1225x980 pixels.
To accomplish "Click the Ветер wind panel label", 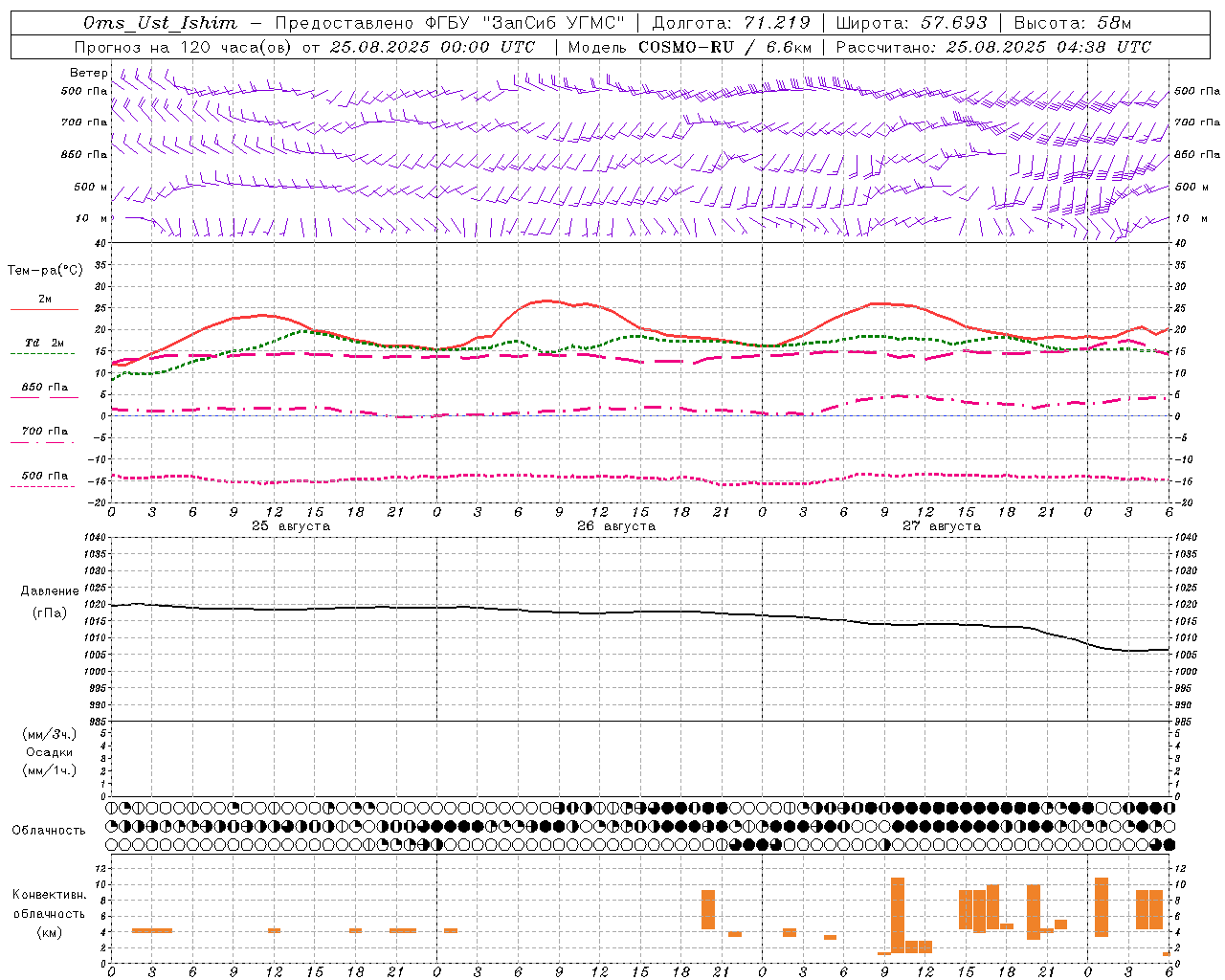I will click(x=89, y=73).
